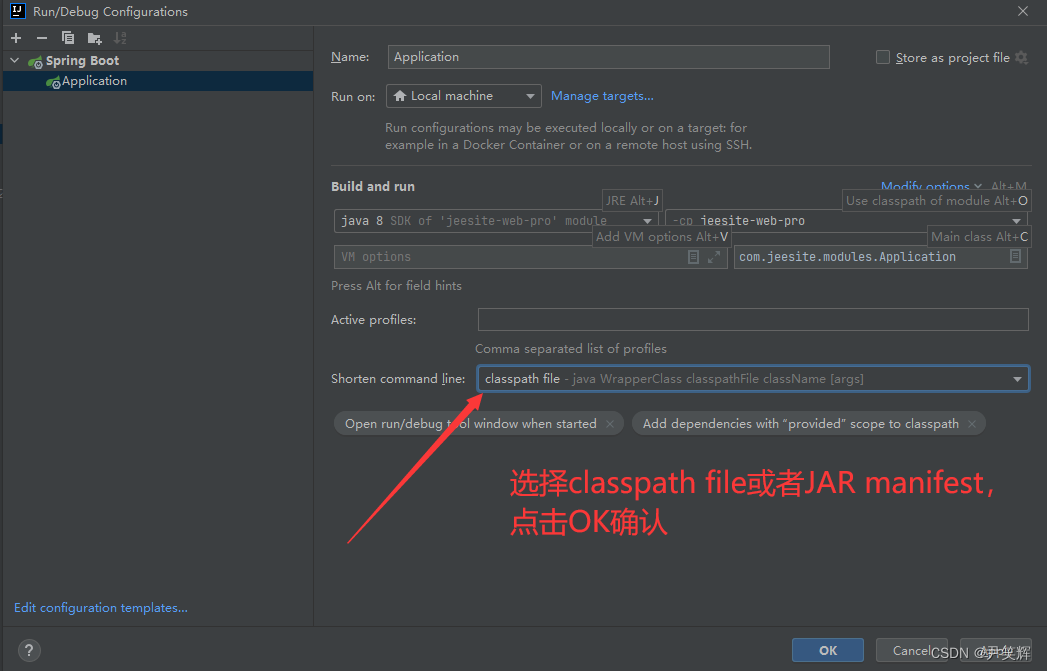Open the VM options list editor icon
The image size is (1047, 671).
[694, 257]
